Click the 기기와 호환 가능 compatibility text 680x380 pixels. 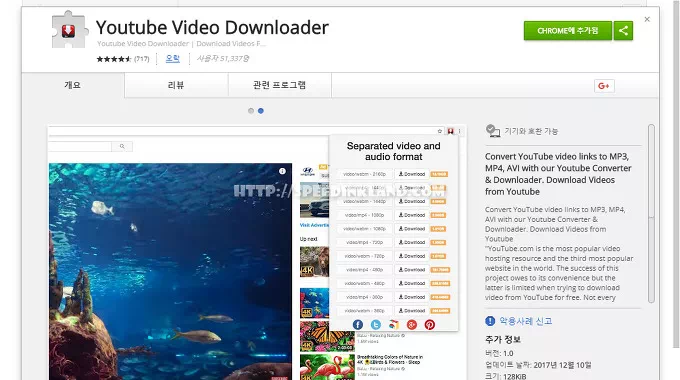click(531, 131)
